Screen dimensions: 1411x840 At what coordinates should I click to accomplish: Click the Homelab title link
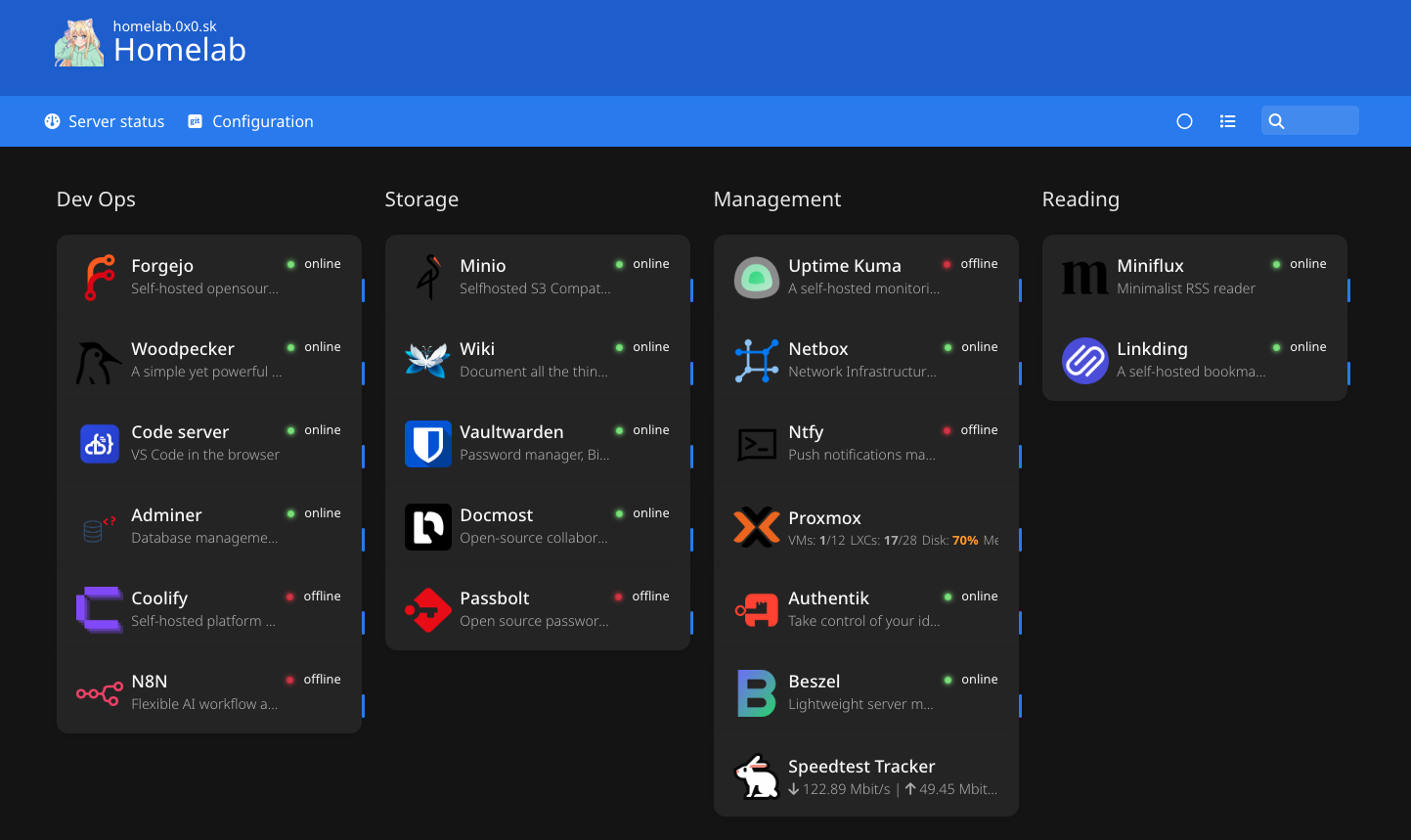click(x=180, y=50)
